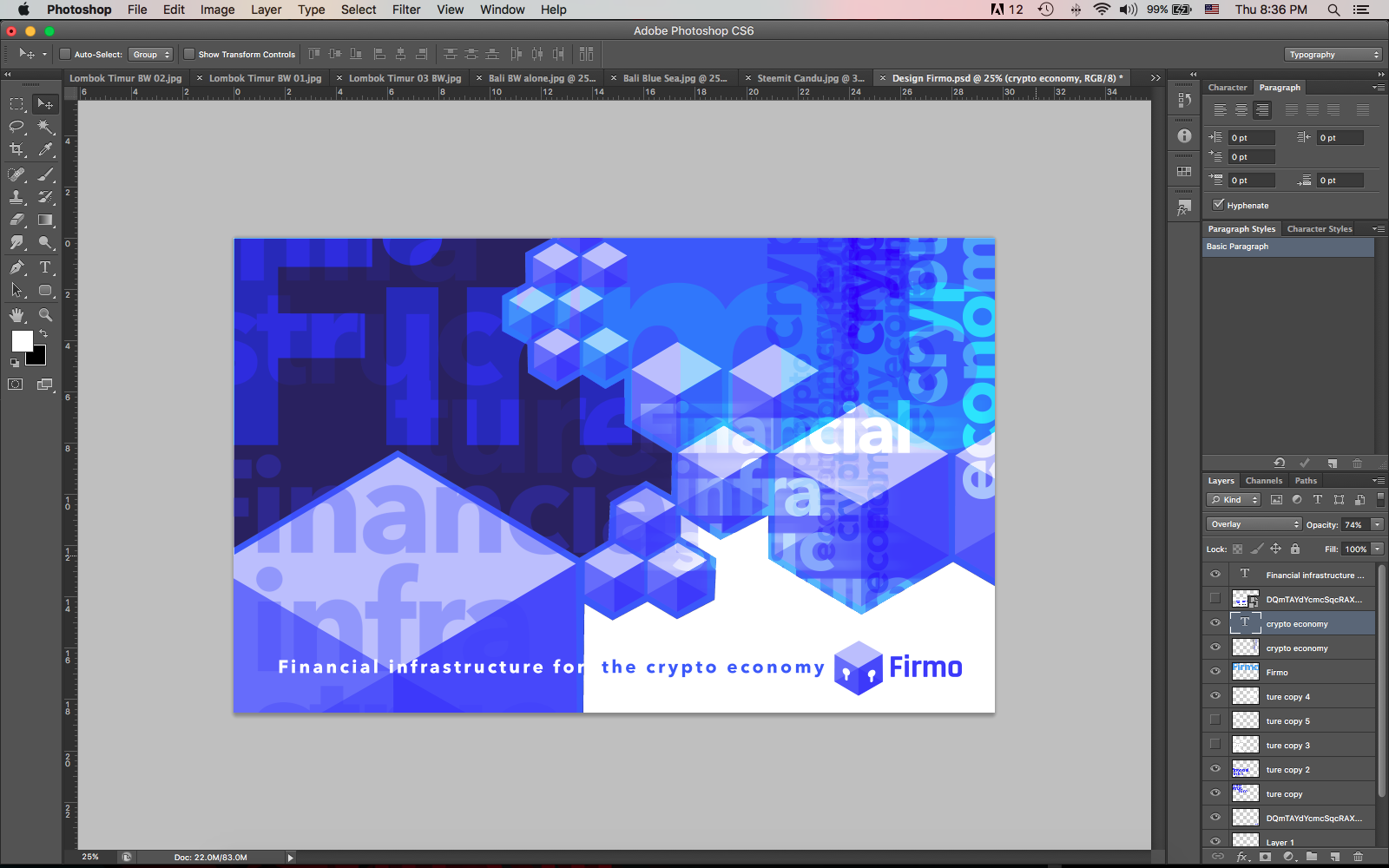Screen dimensions: 1389x868
Task: Uncheck the Hyphenate checkbox
Action: pyautogui.click(x=1218, y=205)
